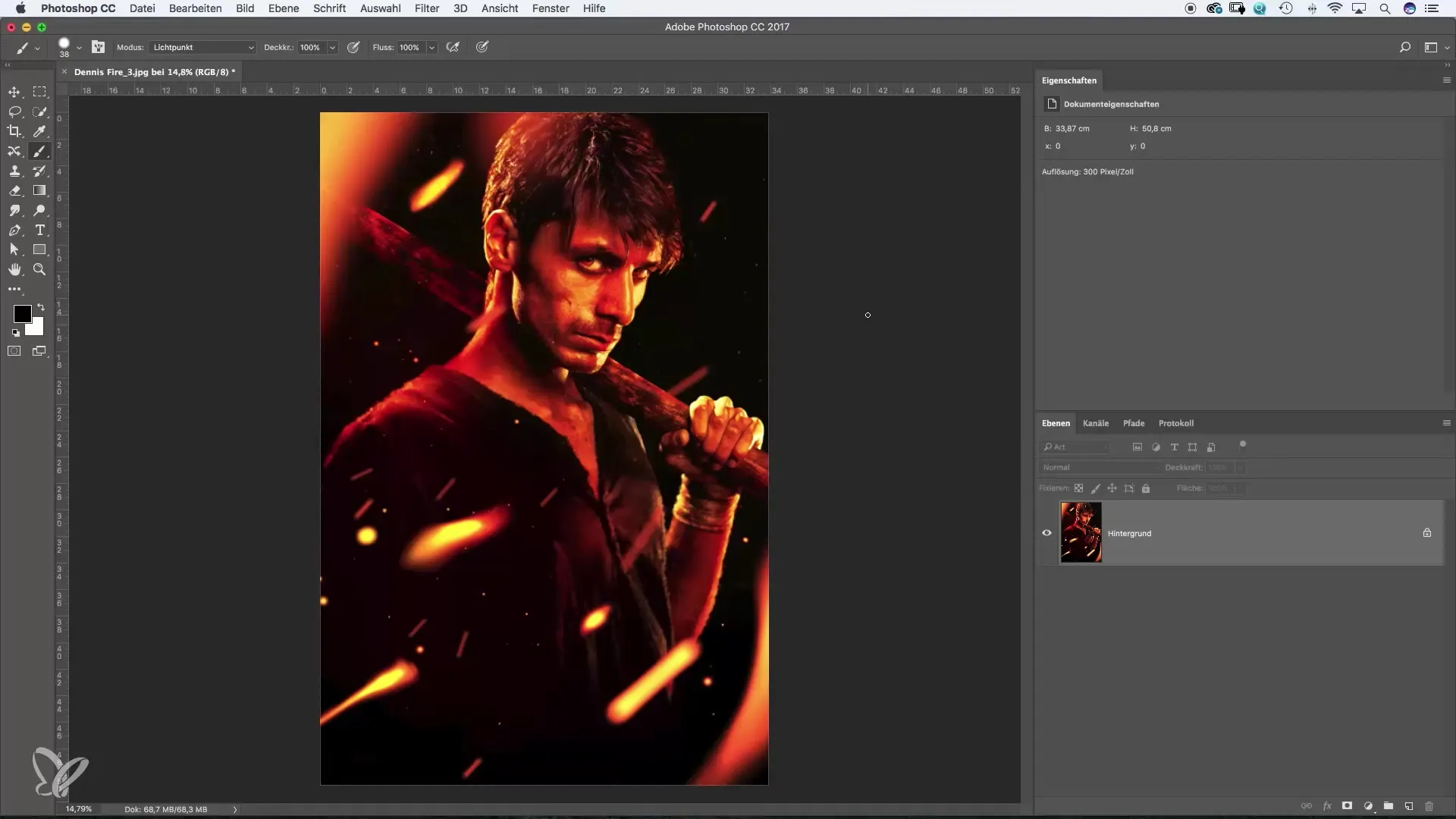The image size is (1456, 819).
Task: Select the Clone Stamp tool
Action: [x=14, y=171]
